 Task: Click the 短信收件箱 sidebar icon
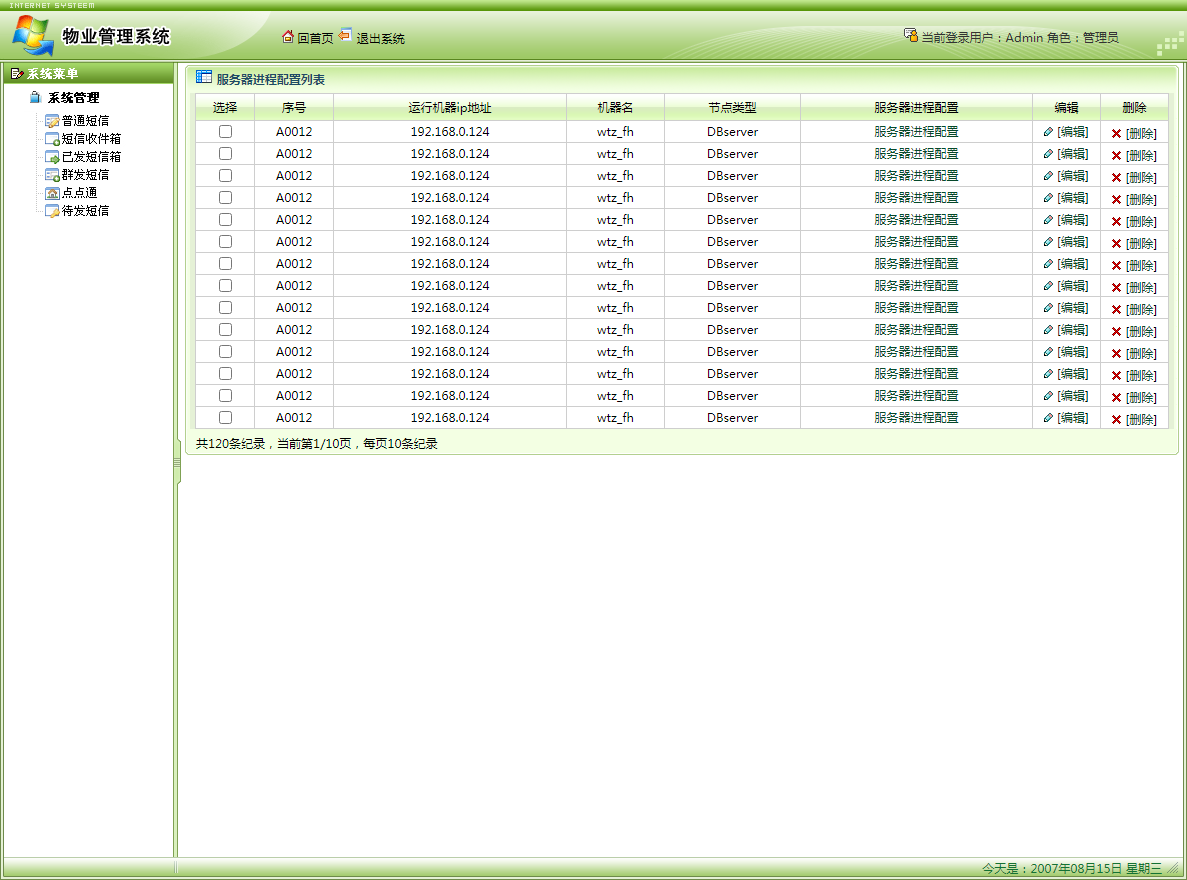[x=52, y=139]
